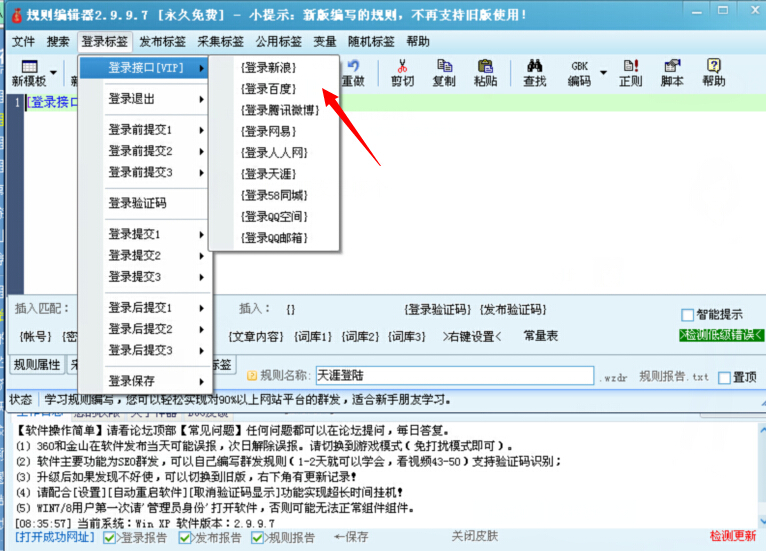The image size is (766, 551).
Task: Open the 采集标签 menu
Action: click(220, 42)
